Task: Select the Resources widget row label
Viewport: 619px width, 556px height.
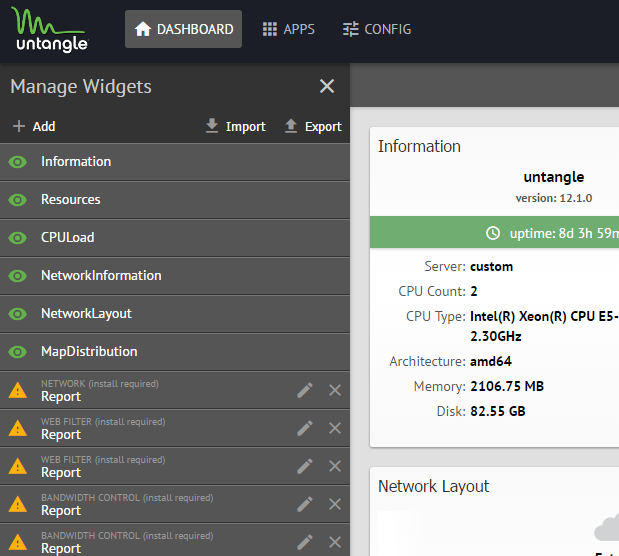Action: (x=71, y=199)
